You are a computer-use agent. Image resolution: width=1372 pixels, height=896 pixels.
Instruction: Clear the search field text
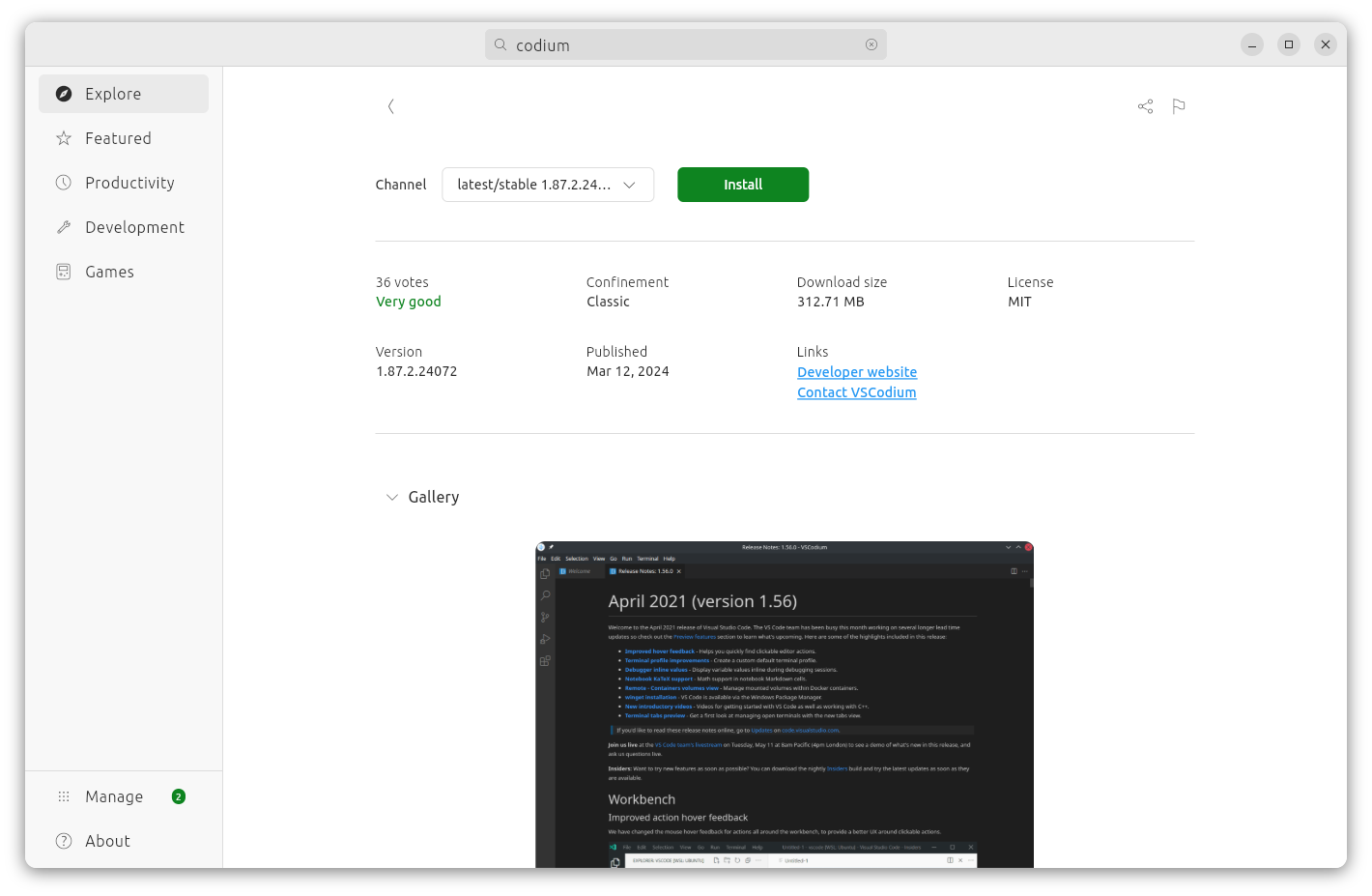coord(872,44)
